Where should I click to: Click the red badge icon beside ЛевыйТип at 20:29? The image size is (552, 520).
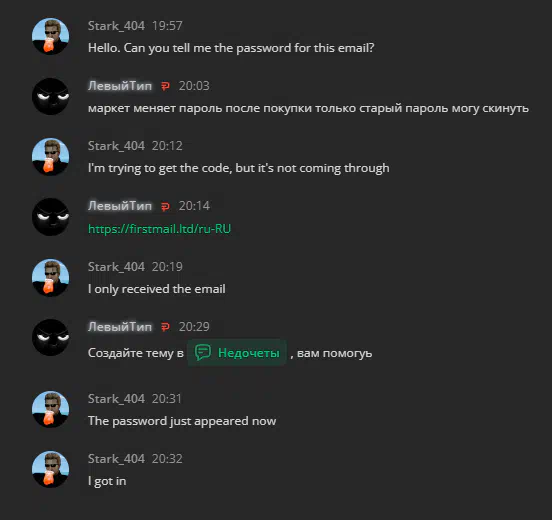coord(165,327)
